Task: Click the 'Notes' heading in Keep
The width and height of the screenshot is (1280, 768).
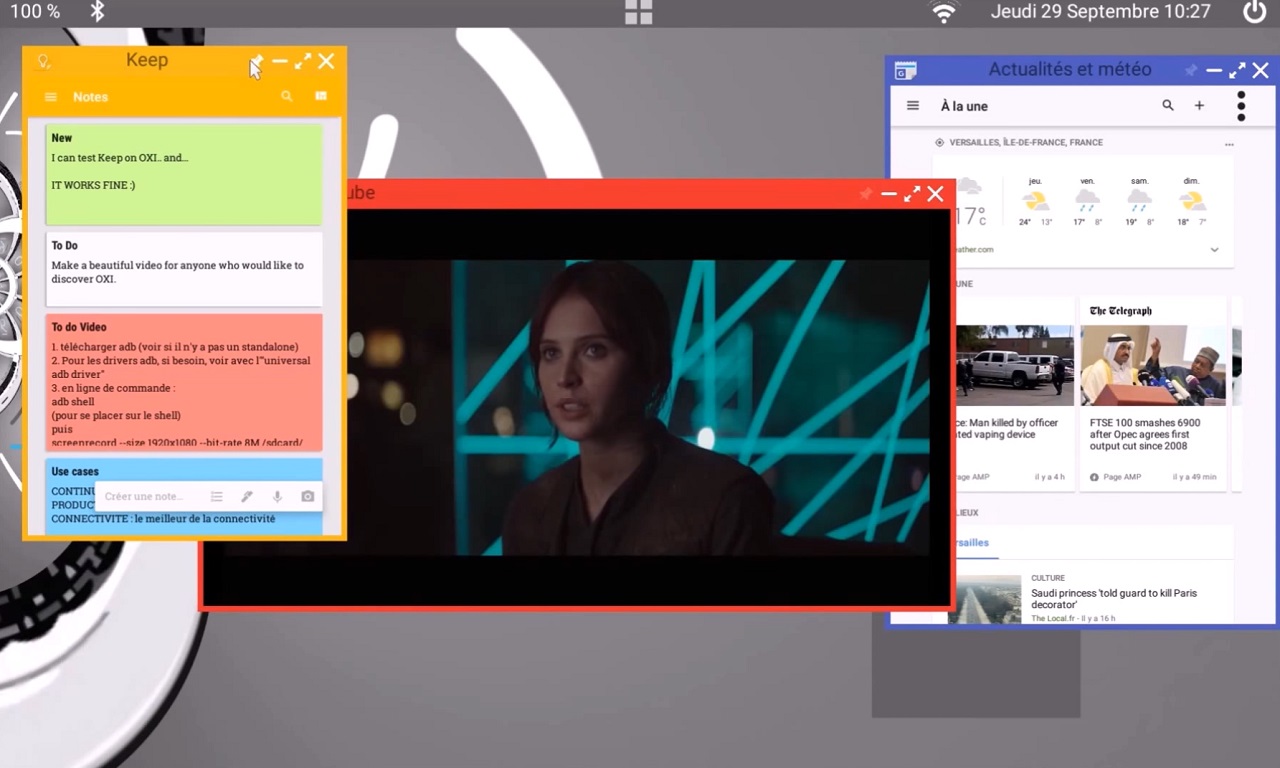Action: point(90,97)
